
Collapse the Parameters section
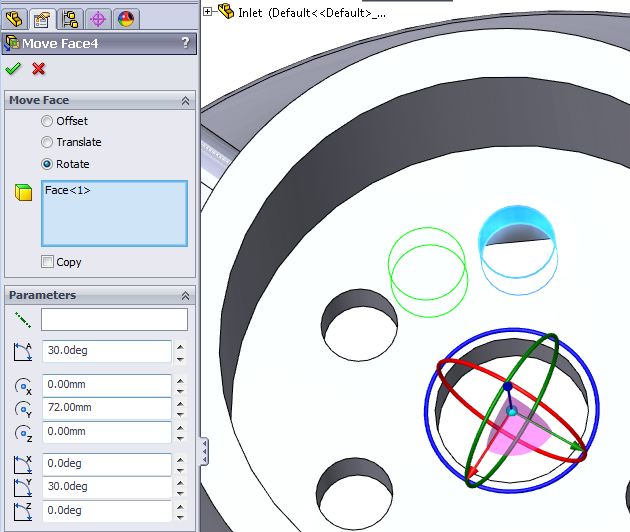point(185,296)
